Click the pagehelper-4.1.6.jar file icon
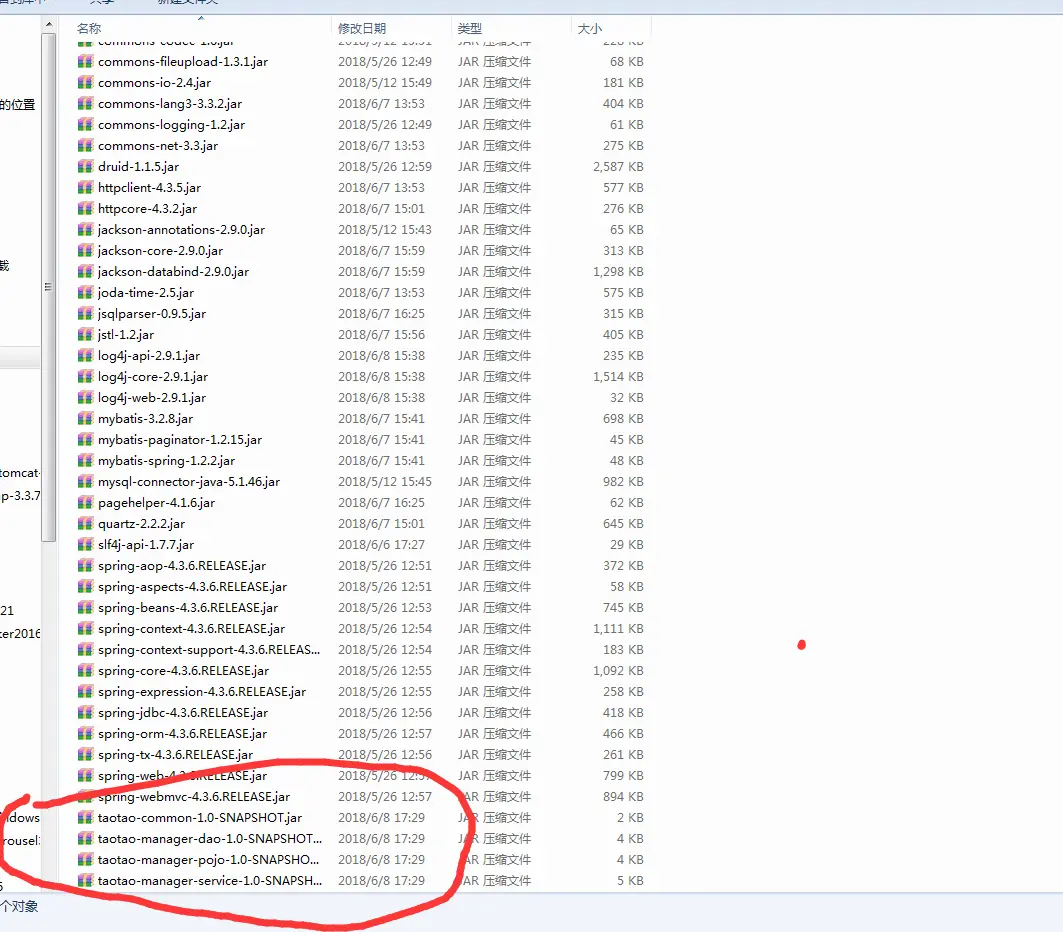The height and width of the screenshot is (932, 1063). [85, 503]
